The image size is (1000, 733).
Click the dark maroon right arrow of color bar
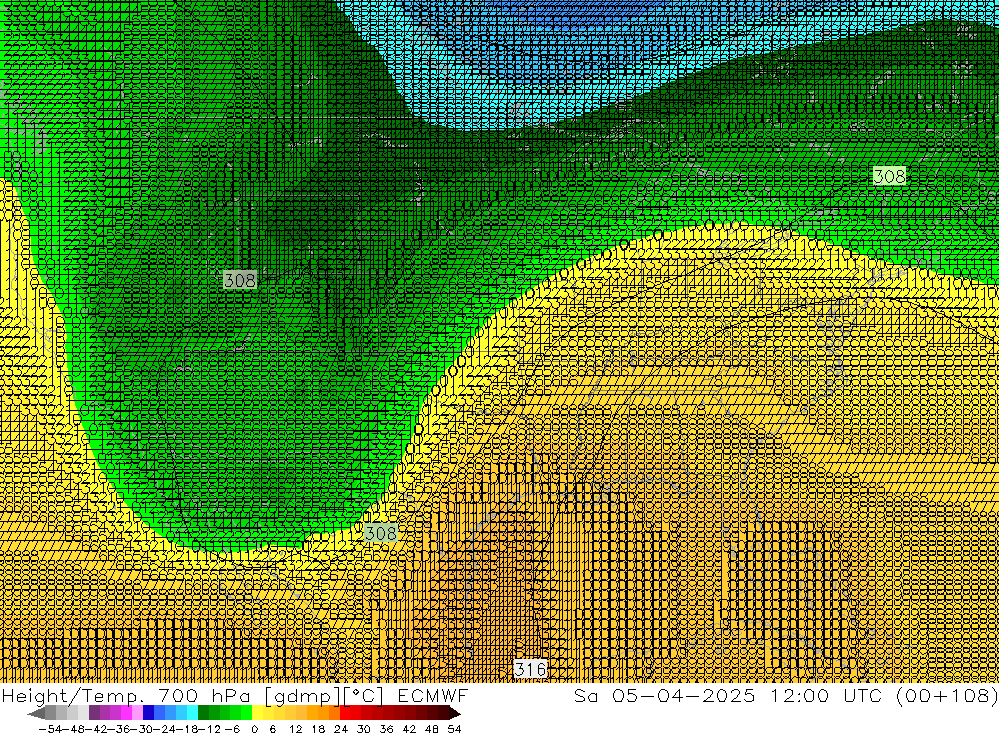click(455, 713)
